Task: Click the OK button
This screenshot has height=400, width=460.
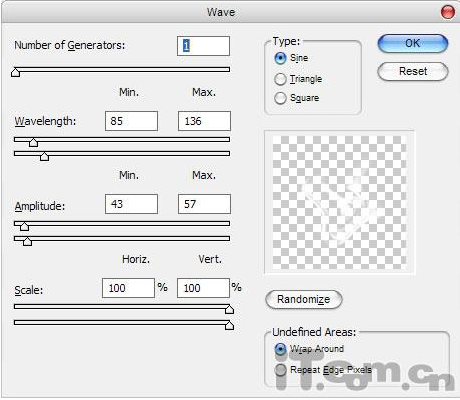Action: click(x=413, y=43)
